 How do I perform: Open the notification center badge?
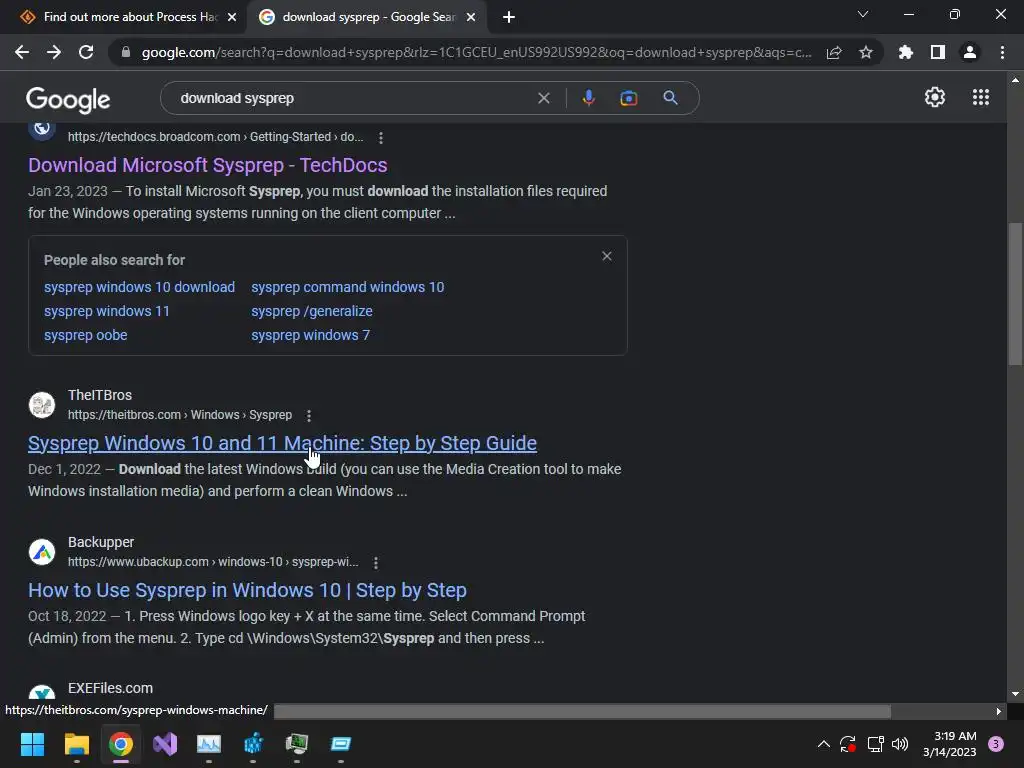point(995,744)
